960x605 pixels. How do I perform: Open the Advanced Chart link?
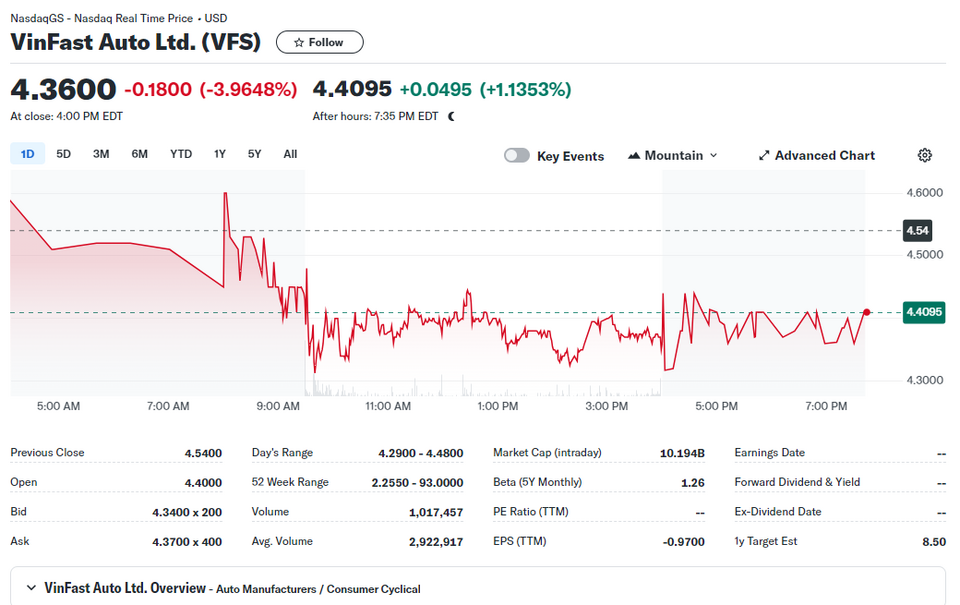point(817,156)
